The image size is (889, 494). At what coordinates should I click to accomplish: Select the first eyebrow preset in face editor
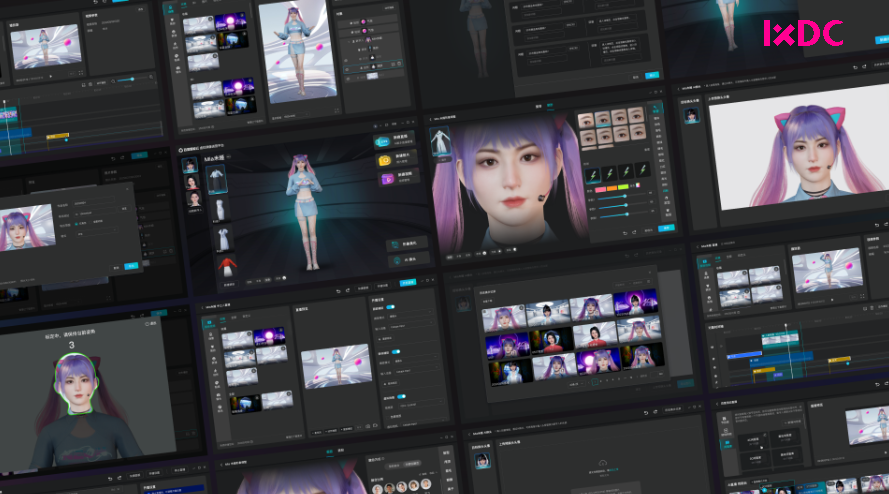(x=586, y=121)
